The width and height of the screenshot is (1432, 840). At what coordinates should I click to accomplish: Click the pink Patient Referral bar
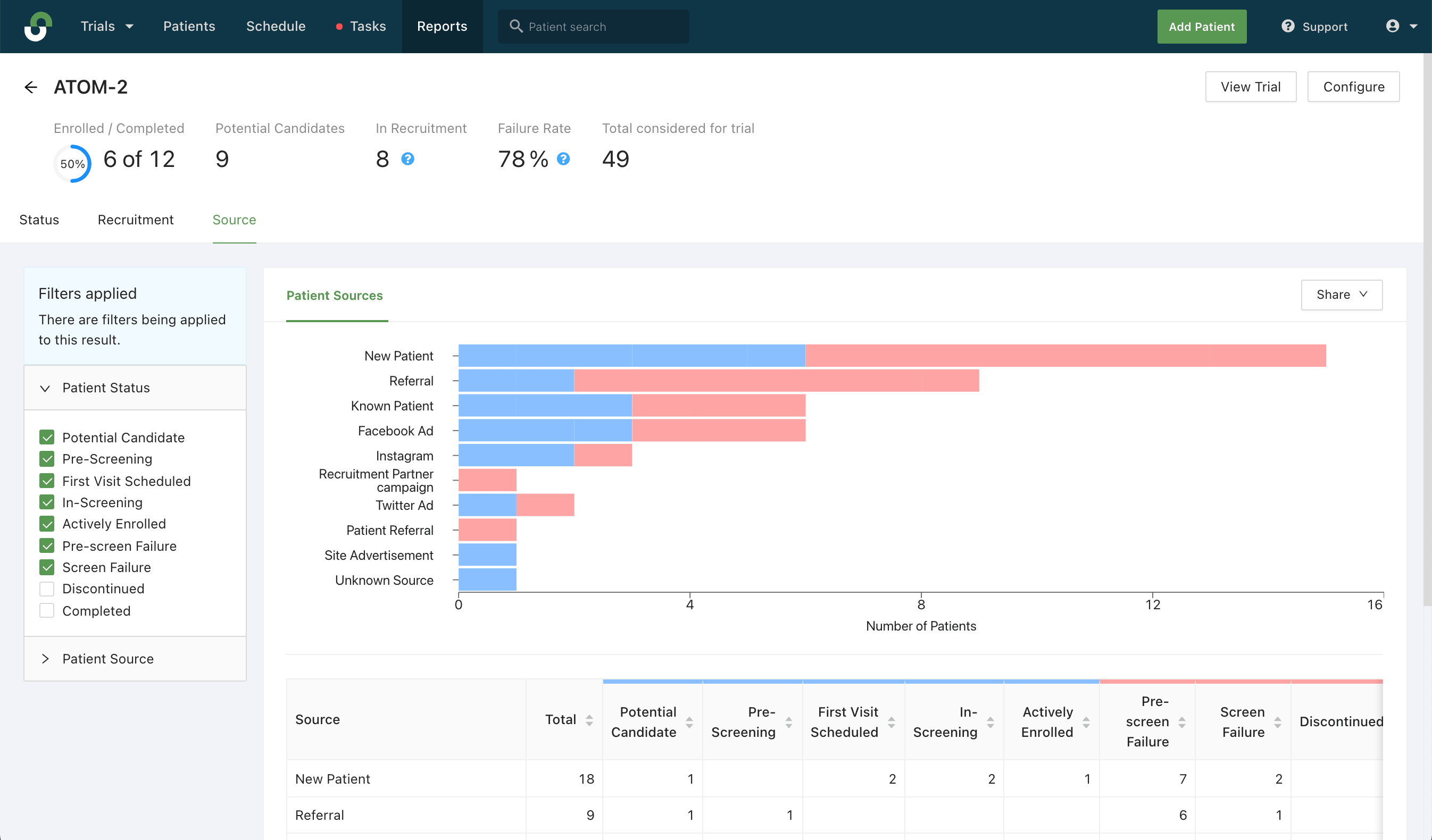(x=488, y=530)
